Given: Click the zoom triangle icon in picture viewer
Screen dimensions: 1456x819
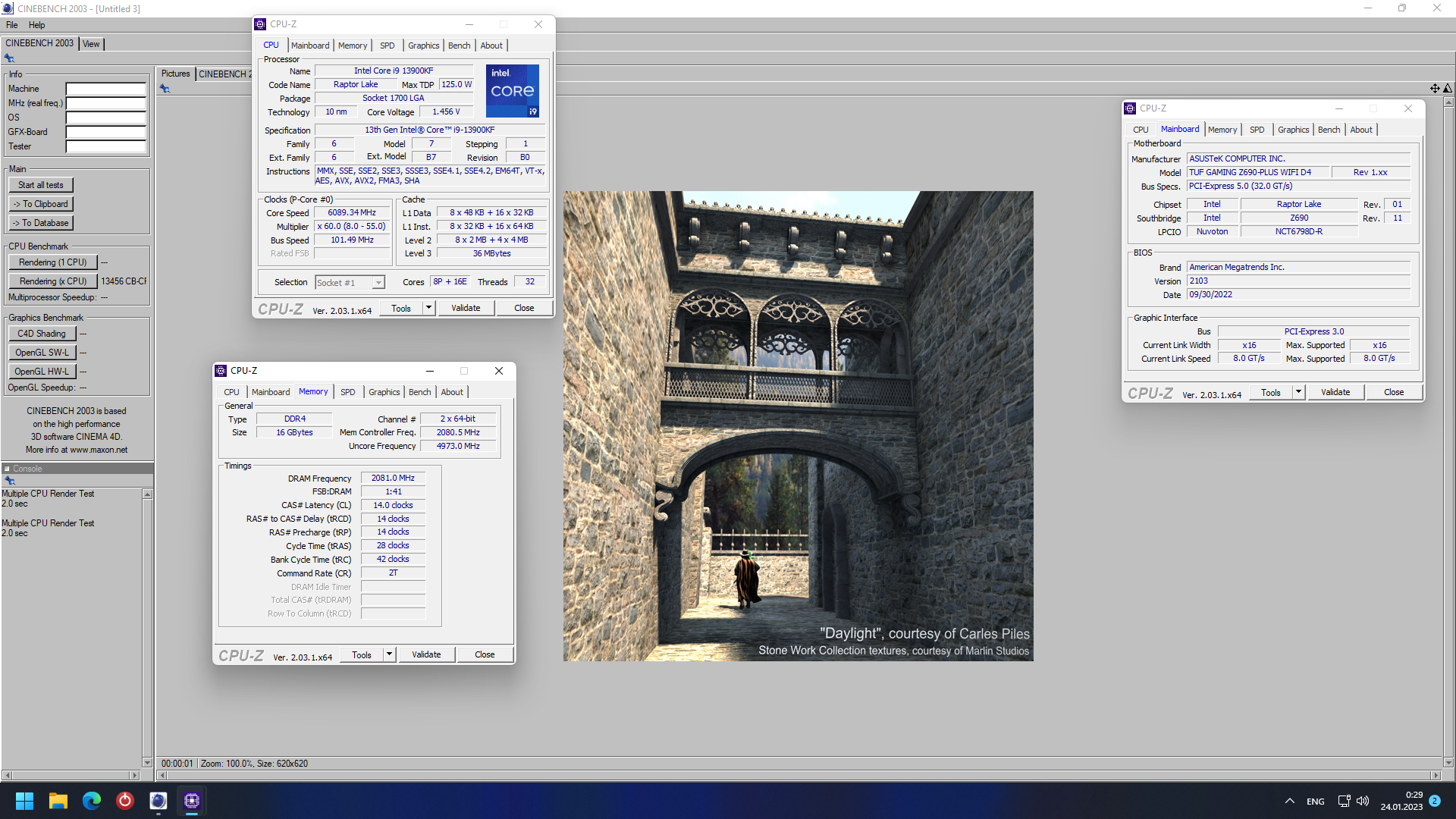Looking at the screenshot, I should click(x=1448, y=89).
